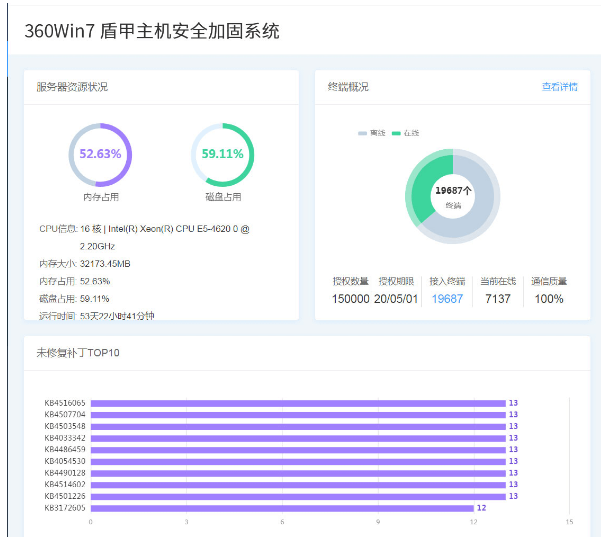
Task: Click the 20/05/01 授权期限 value
Action: [x=396, y=299]
